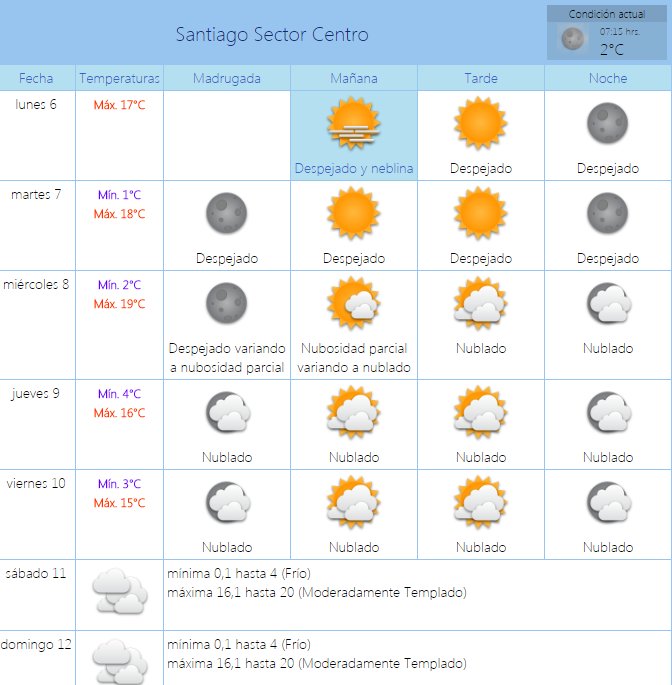Screen dimensions: 672x685
Task: Select the Tarde column header
Action: click(x=481, y=78)
